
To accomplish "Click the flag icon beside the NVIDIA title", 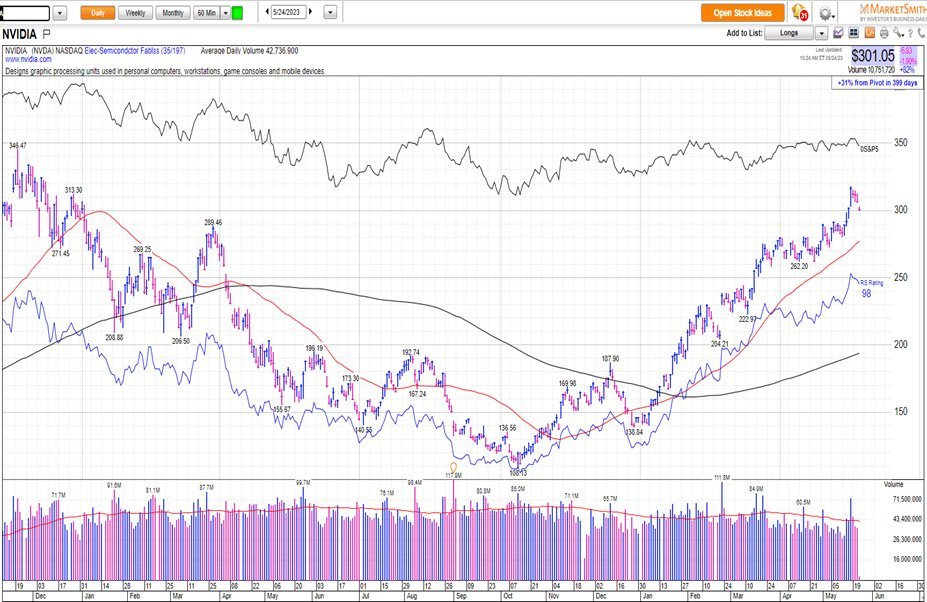I will coord(47,34).
